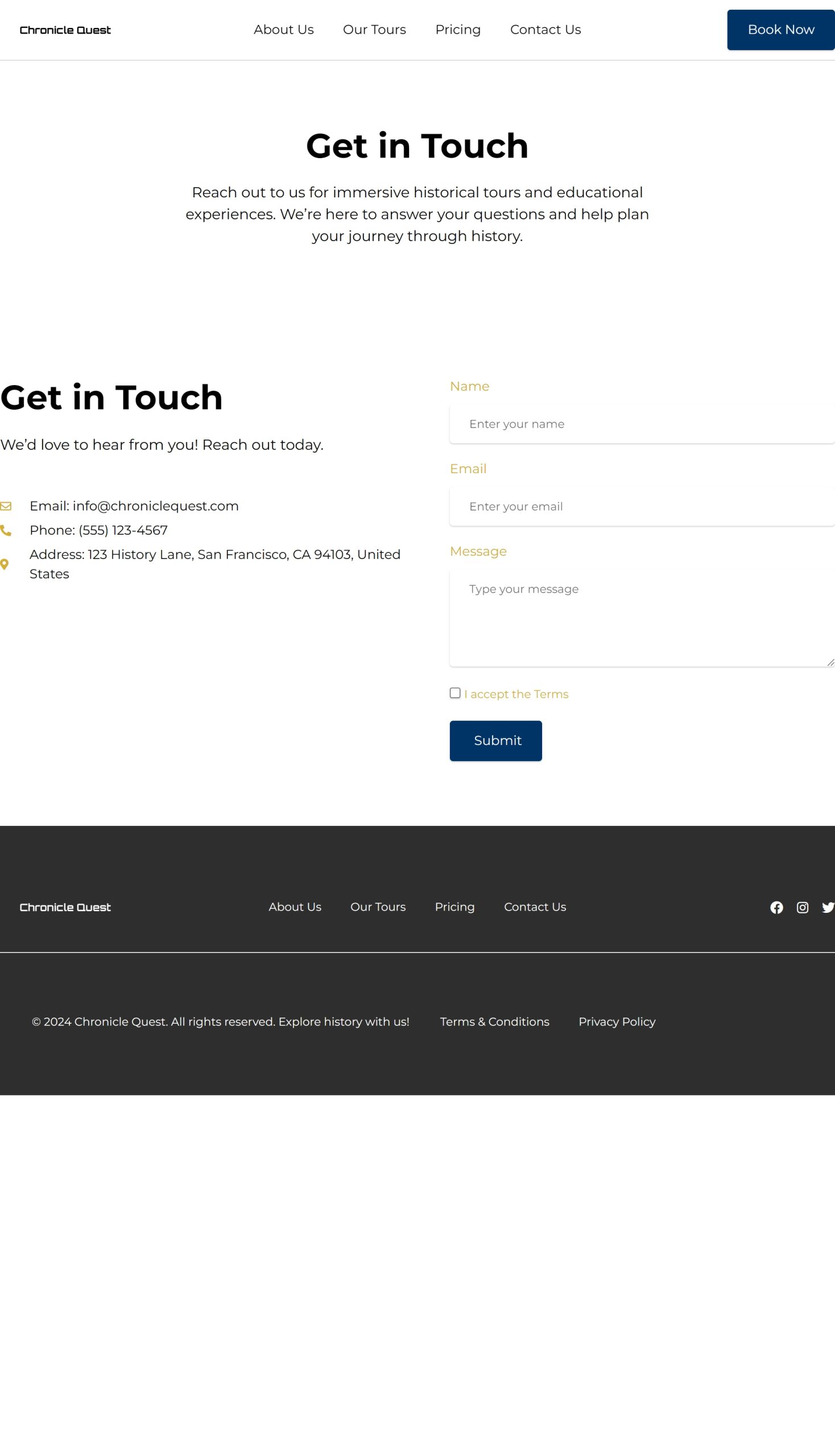This screenshot has height=1456, width=835.
Task: Click the Chronicle Quest logo in header
Action: tap(65, 30)
